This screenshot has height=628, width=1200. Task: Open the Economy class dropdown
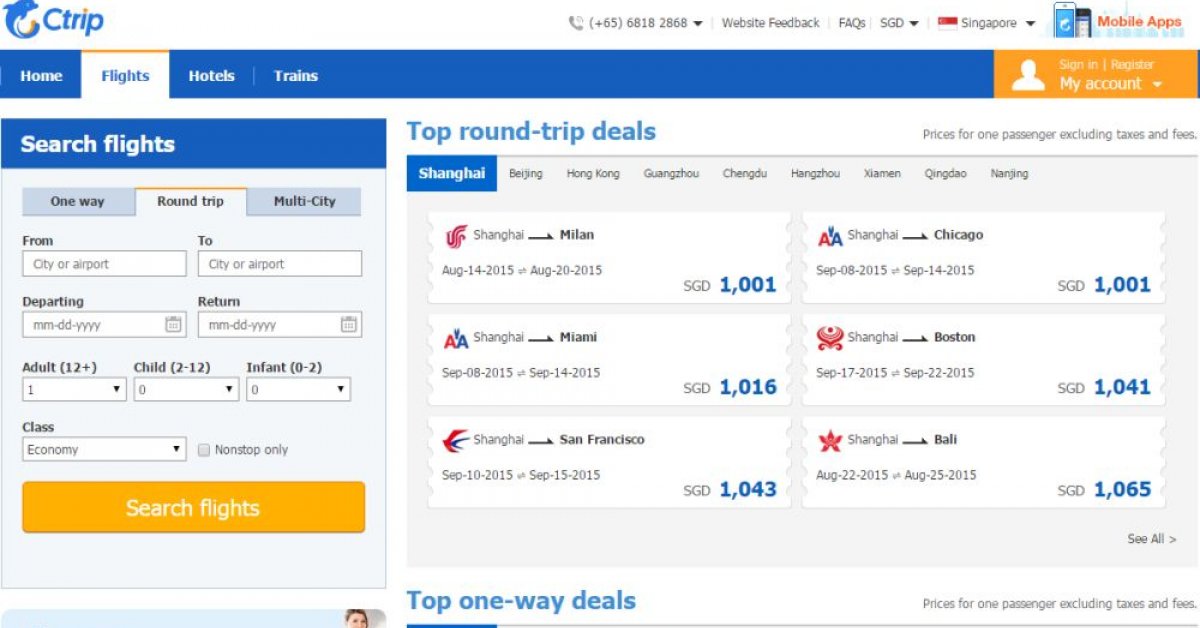point(104,449)
